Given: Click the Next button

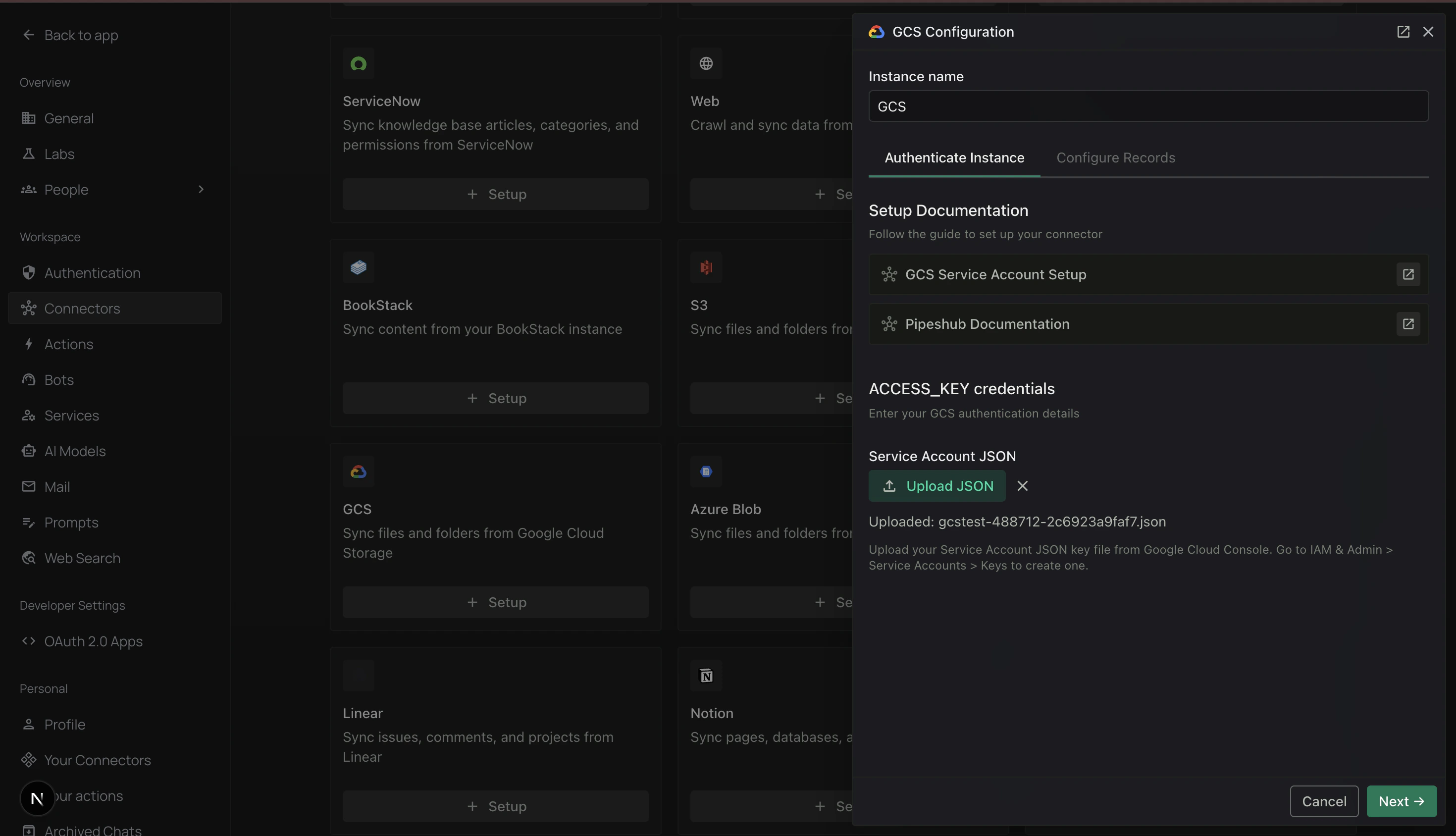Looking at the screenshot, I should (x=1401, y=801).
